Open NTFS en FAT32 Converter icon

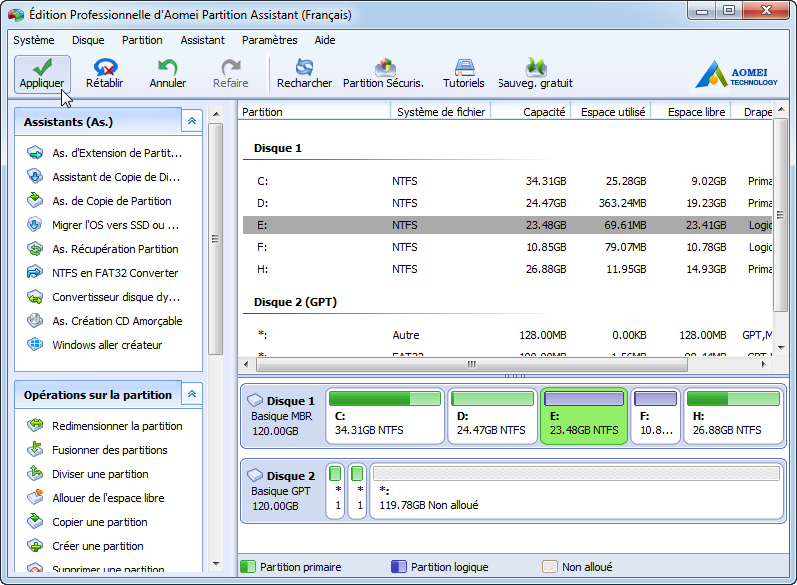(x=35, y=272)
